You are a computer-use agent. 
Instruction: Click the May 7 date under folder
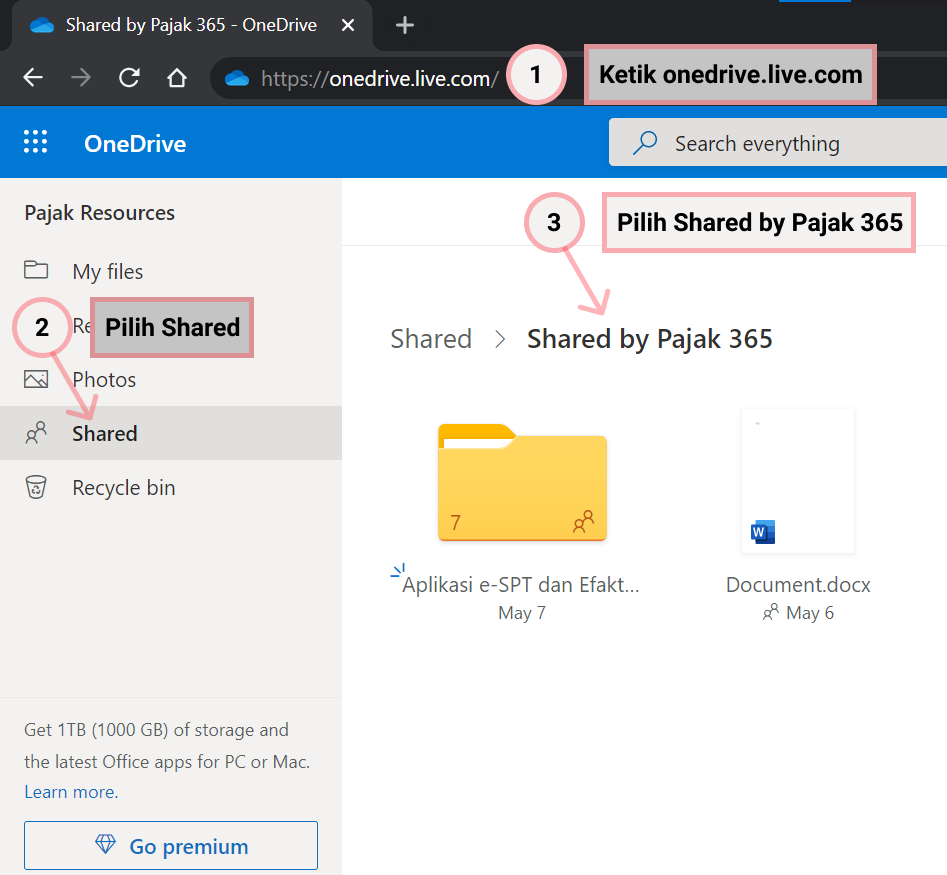pos(522,613)
